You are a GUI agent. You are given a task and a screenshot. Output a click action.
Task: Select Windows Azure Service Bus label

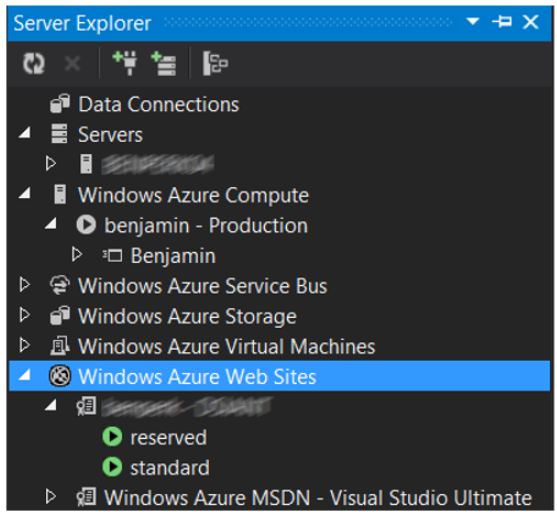202,286
